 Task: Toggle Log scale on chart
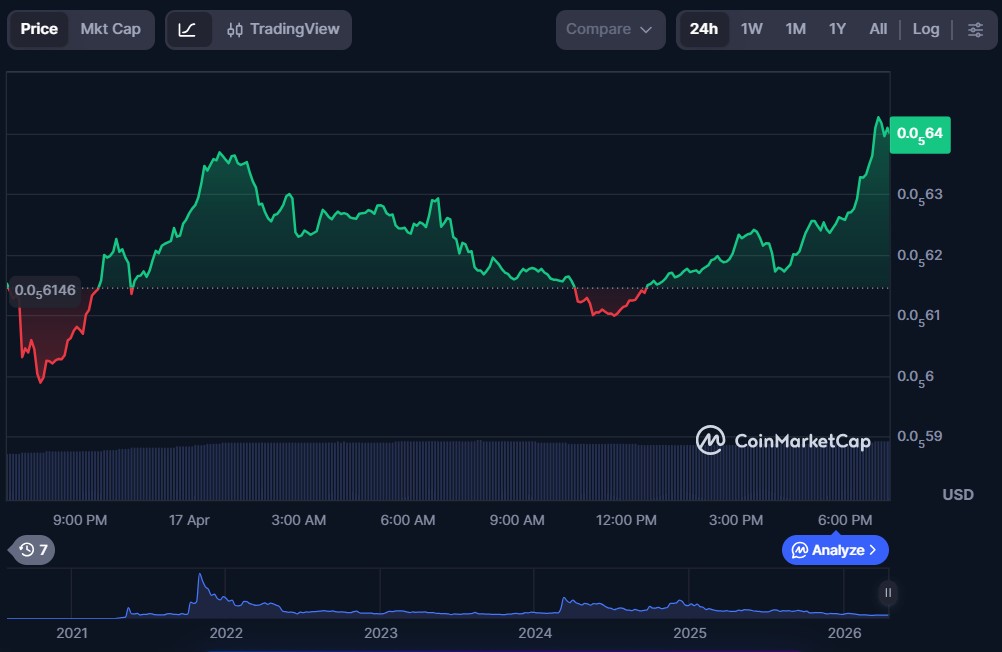pos(925,29)
